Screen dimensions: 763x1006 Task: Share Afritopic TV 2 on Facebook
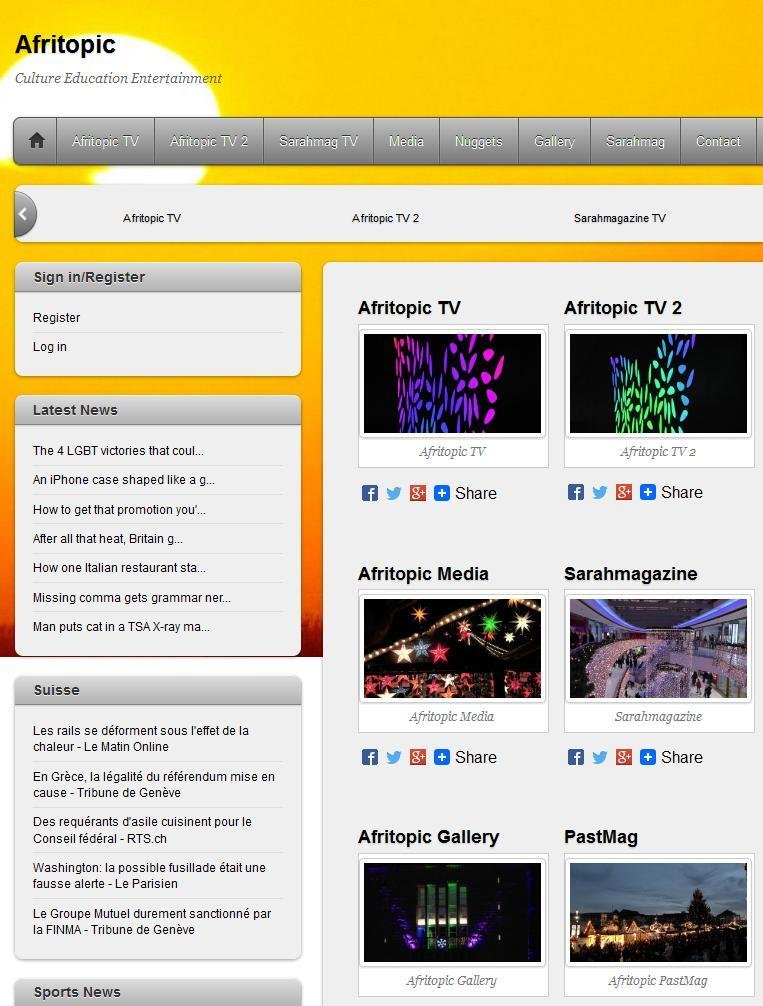click(576, 492)
